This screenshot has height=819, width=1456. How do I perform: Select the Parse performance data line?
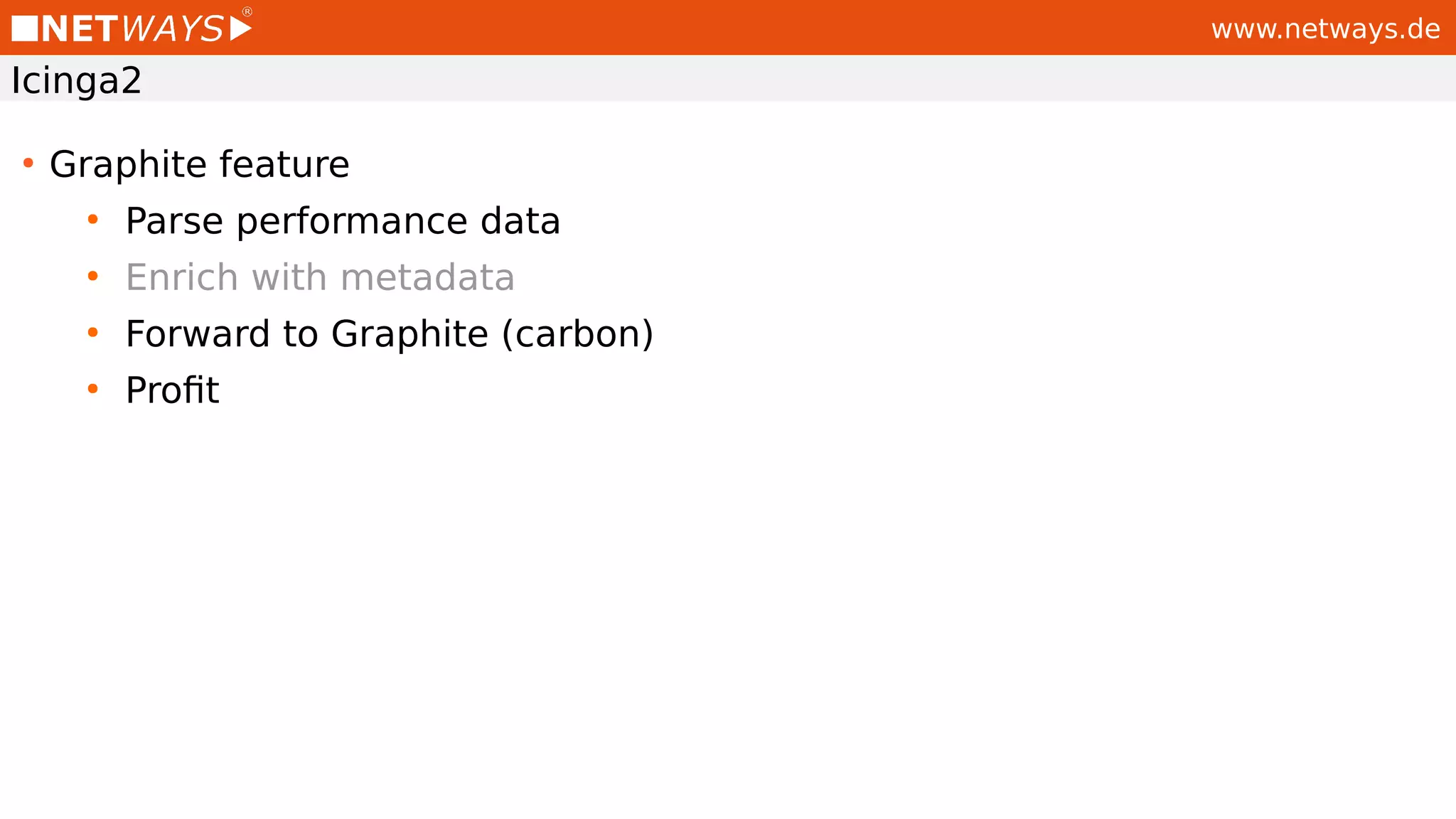pos(343,220)
